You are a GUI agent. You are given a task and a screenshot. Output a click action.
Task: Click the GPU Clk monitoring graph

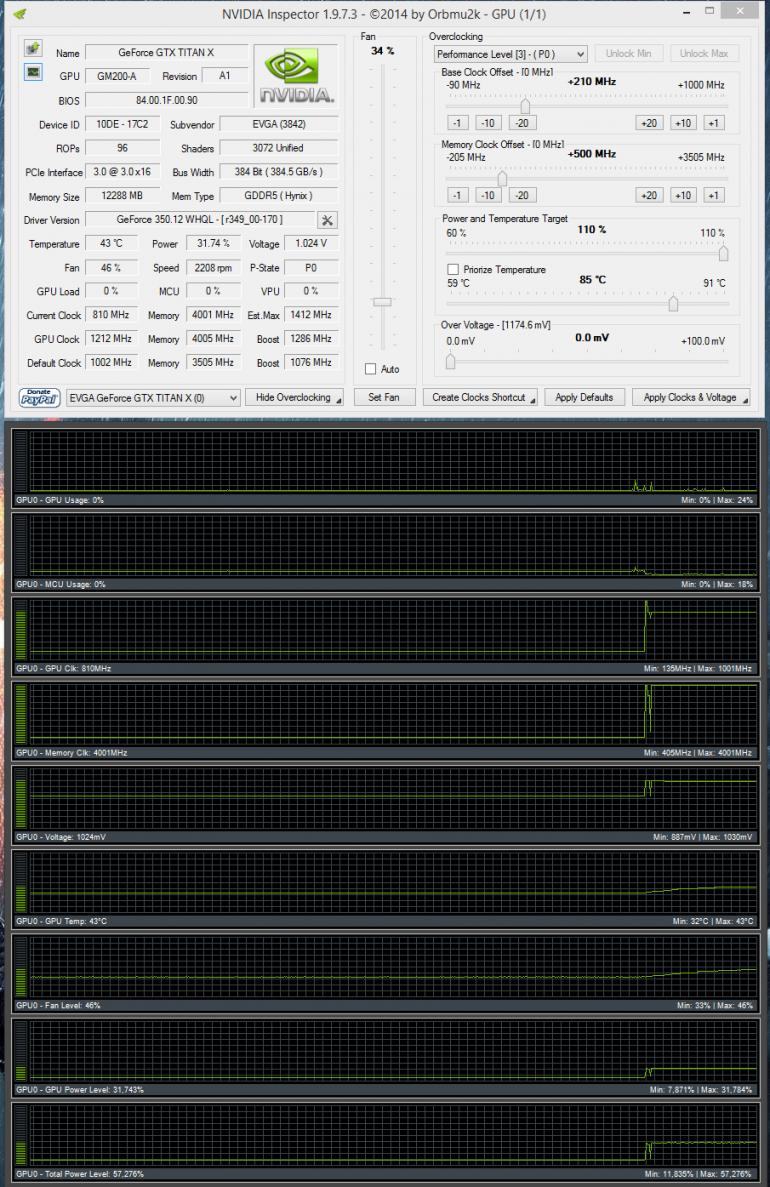[x=386, y=636]
